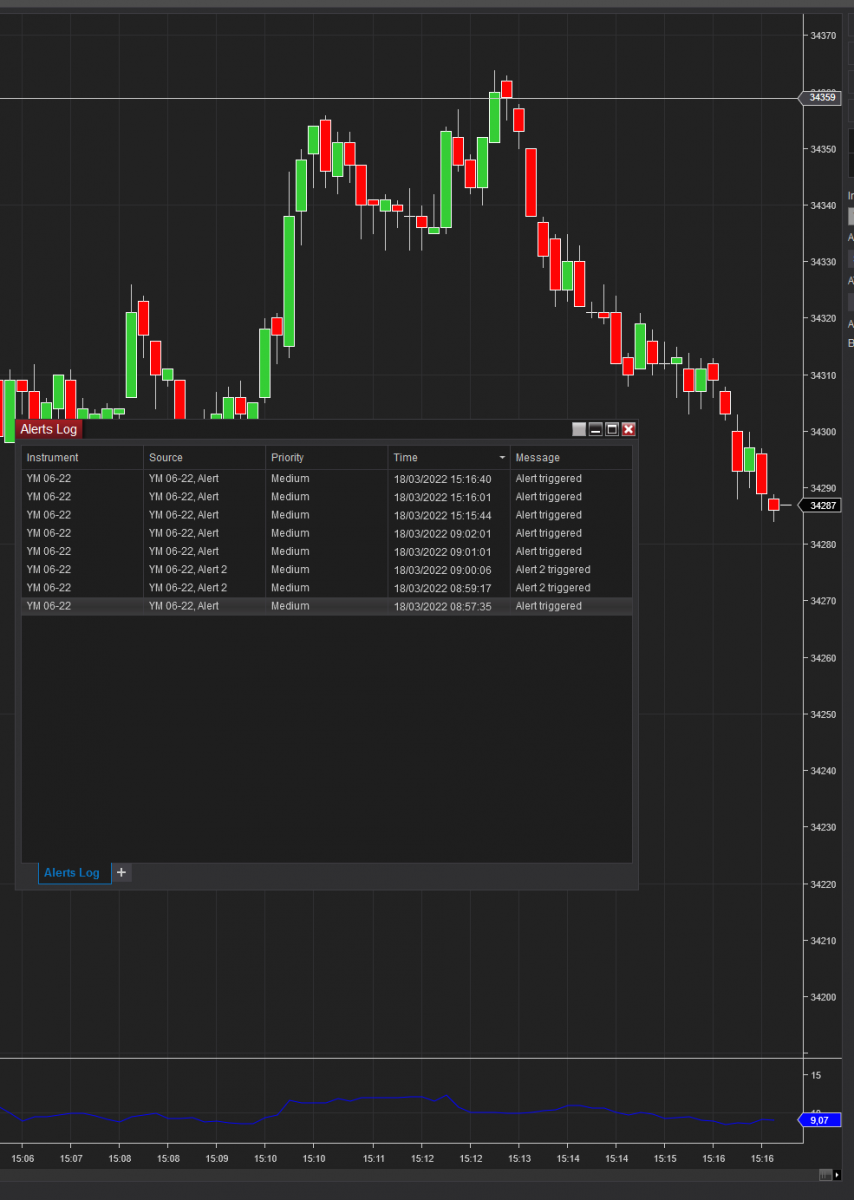Sort by the Instrument column header
The image size is (854, 1200).
click(x=82, y=457)
